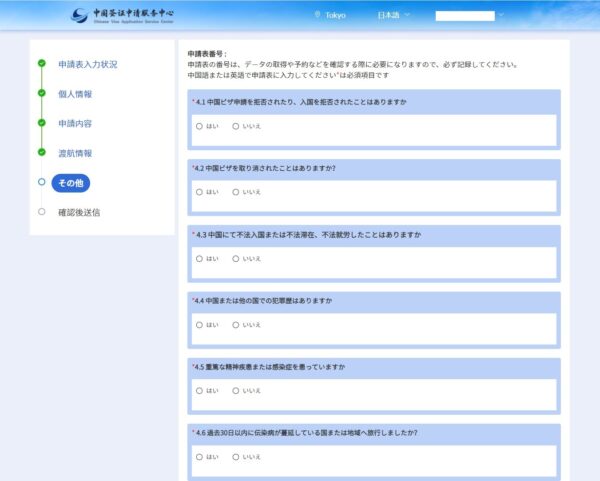Click green checkmark beside 申請表入力状況

click(x=41, y=64)
